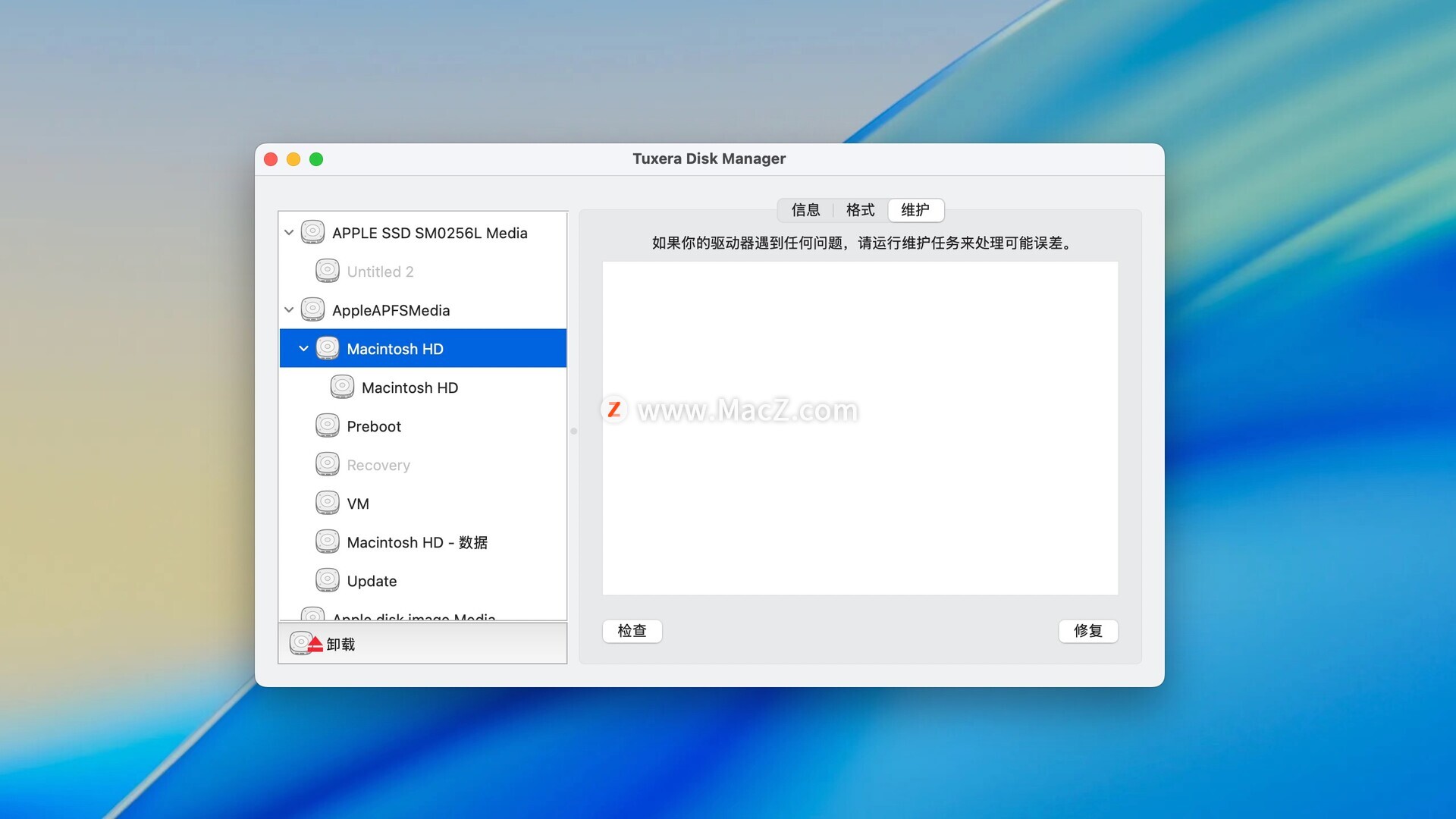Image resolution: width=1456 pixels, height=819 pixels.
Task: Select APPLE SSD SM0256L Media label
Action: pyautogui.click(x=430, y=233)
